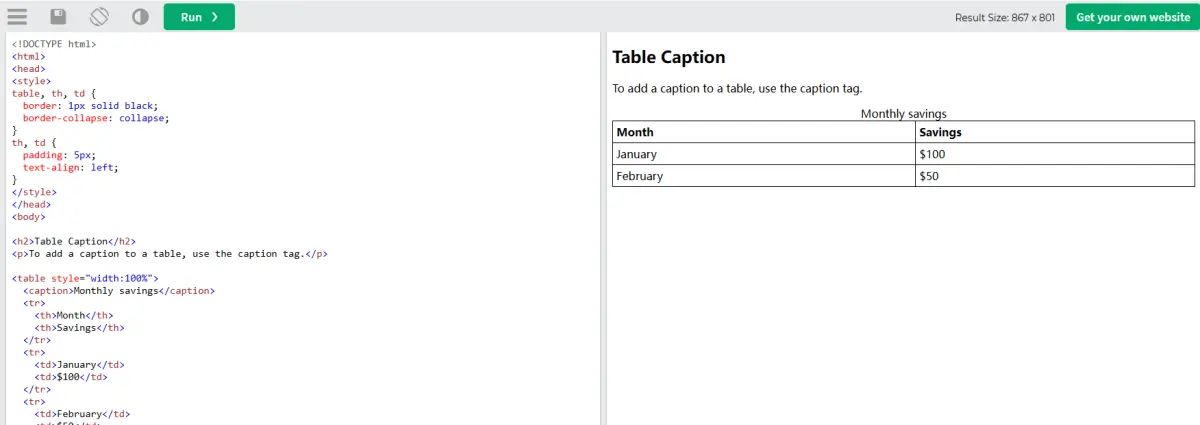Toggle the dark mode theme icon
Screen dimensions: 1200x425
140,17
